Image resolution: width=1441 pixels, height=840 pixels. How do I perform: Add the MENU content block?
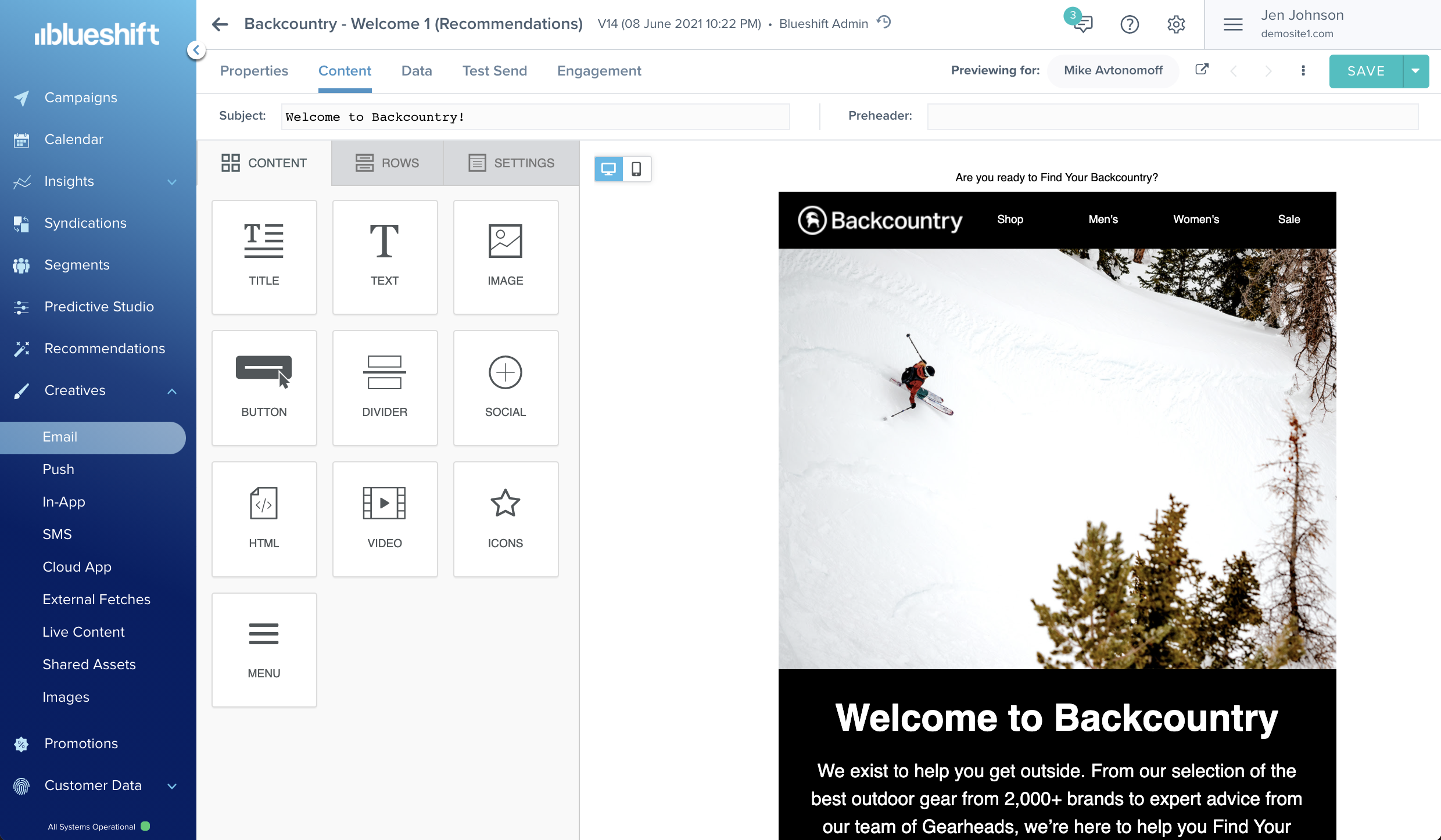(264, 650)
